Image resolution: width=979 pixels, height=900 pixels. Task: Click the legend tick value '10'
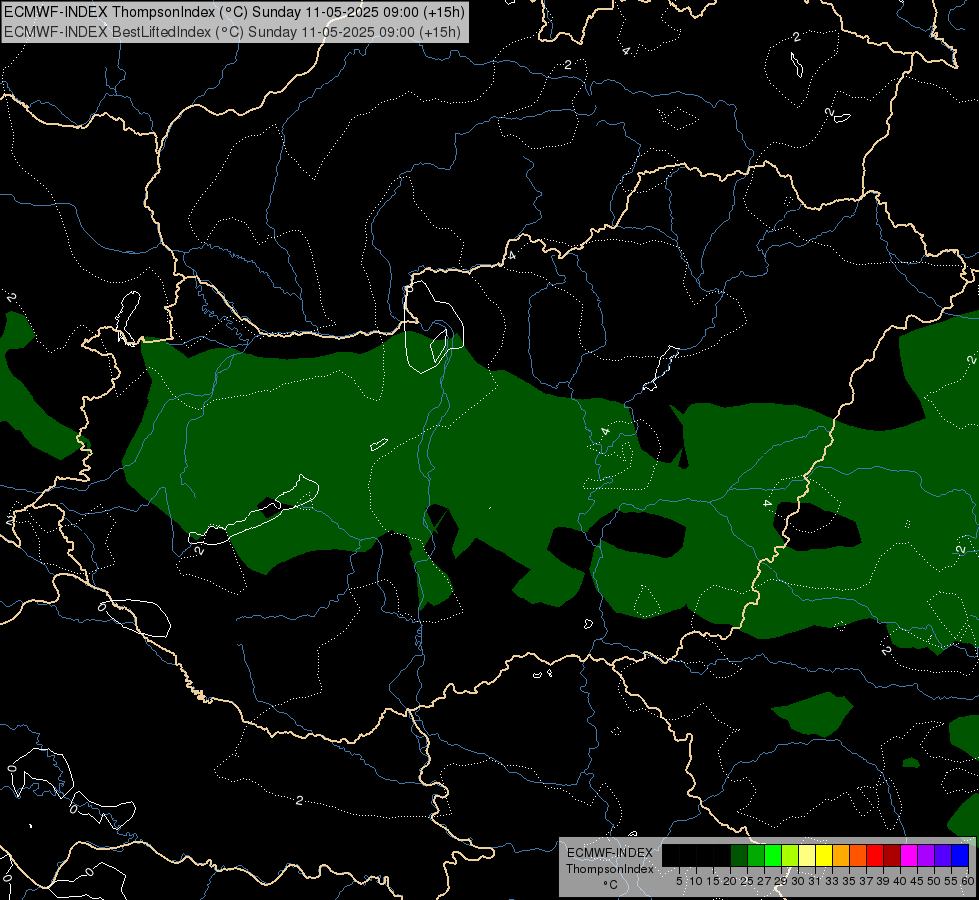(x=696, y=881)
